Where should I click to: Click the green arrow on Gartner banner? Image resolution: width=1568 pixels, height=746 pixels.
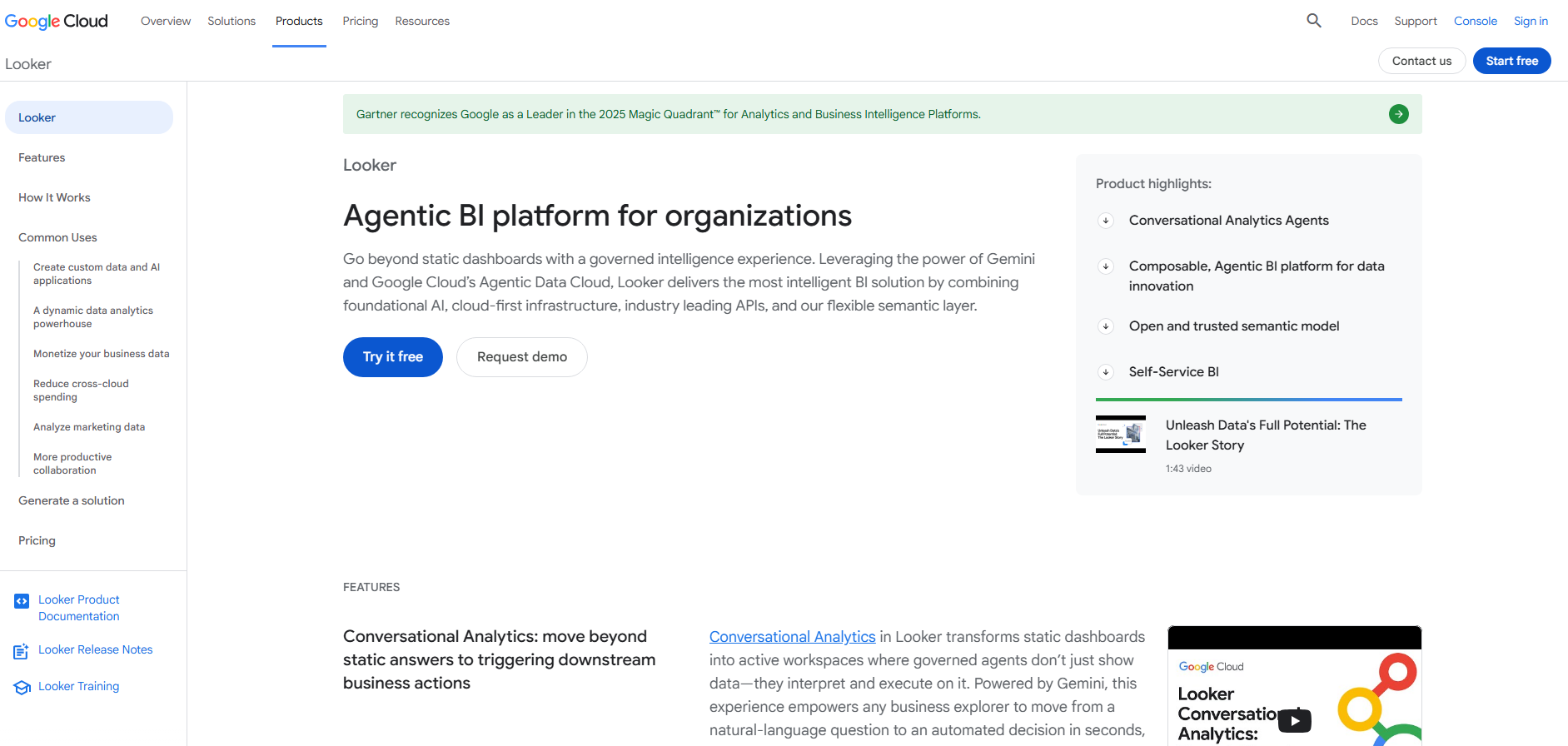pos(1399,114)
